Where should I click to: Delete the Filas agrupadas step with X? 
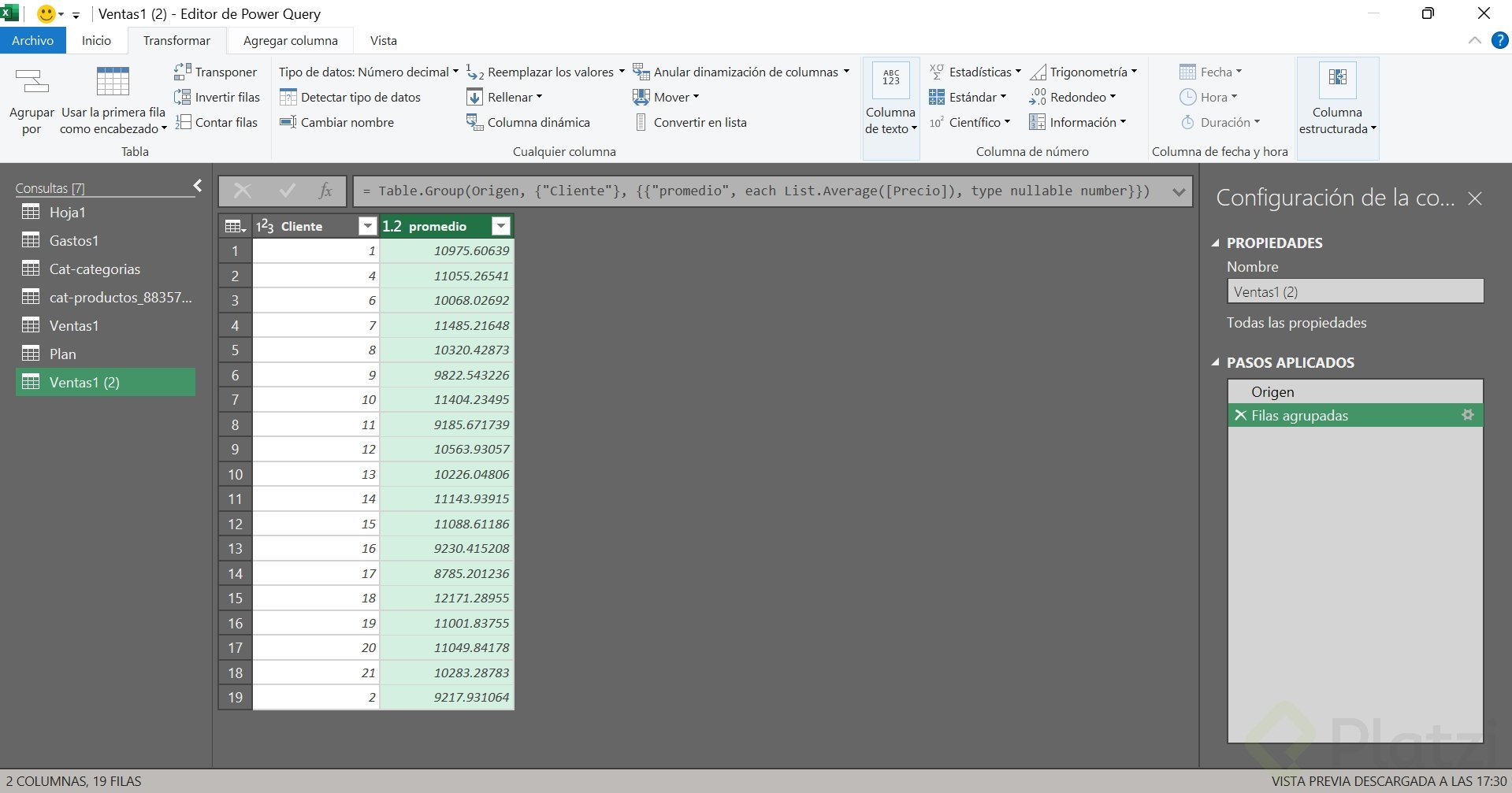tap(1240, 415)
